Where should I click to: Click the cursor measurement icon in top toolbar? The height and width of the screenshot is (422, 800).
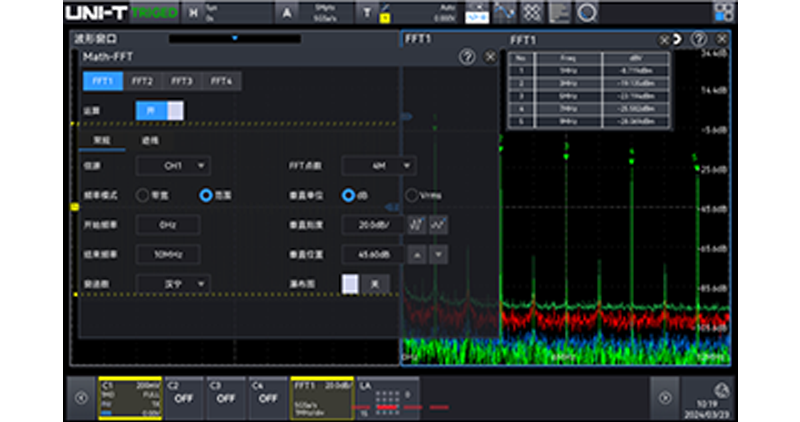point(507,12)
